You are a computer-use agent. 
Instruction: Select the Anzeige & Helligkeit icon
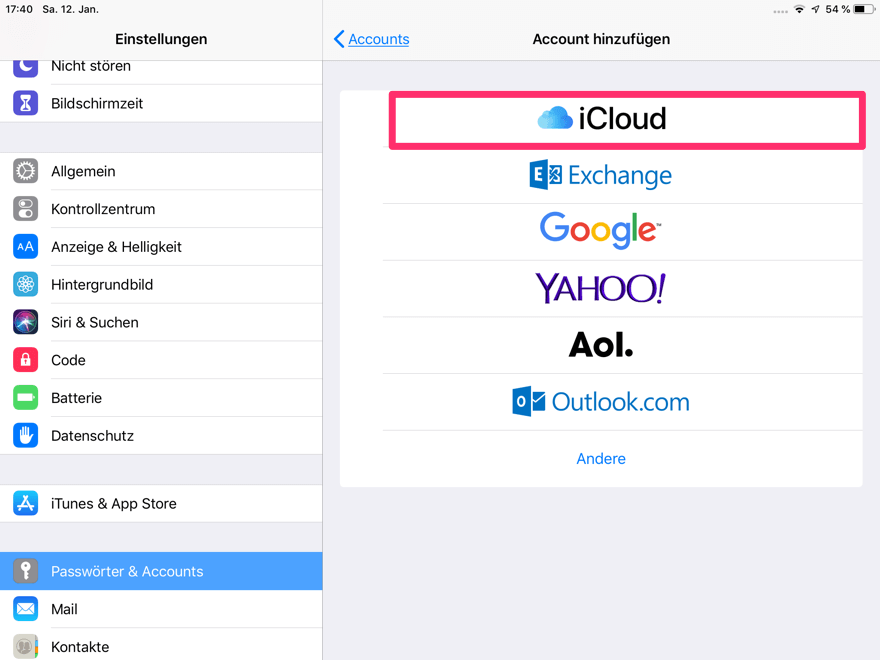(x=26, y=247)
